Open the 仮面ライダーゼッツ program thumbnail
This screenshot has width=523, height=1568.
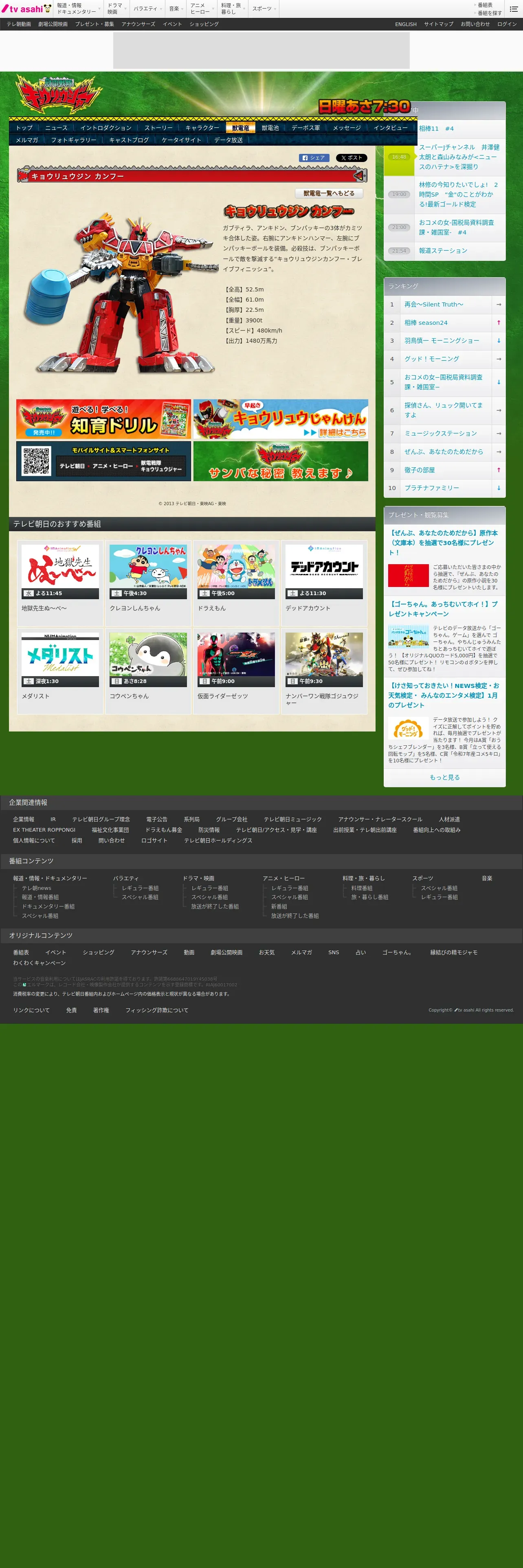tap(236, 660)
